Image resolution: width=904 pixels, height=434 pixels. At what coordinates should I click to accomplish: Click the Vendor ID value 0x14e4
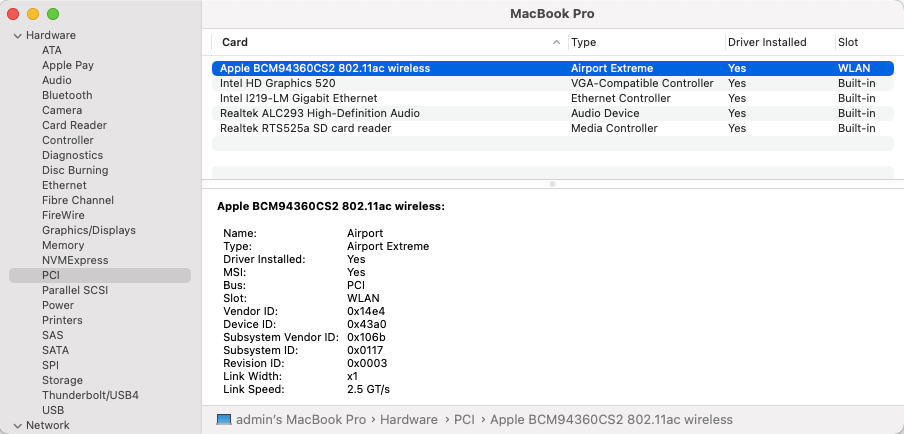[366, 311]
